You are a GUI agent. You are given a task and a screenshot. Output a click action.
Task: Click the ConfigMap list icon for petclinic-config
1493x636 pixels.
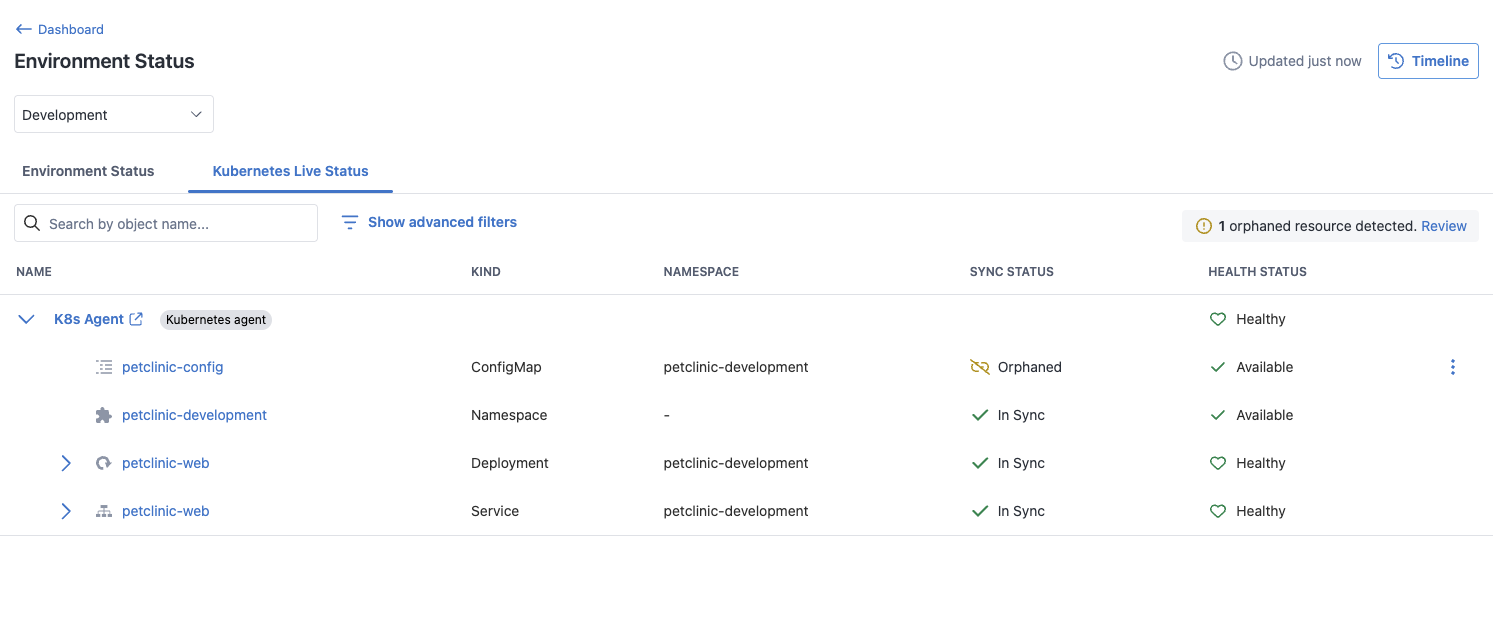click(104, 367)
